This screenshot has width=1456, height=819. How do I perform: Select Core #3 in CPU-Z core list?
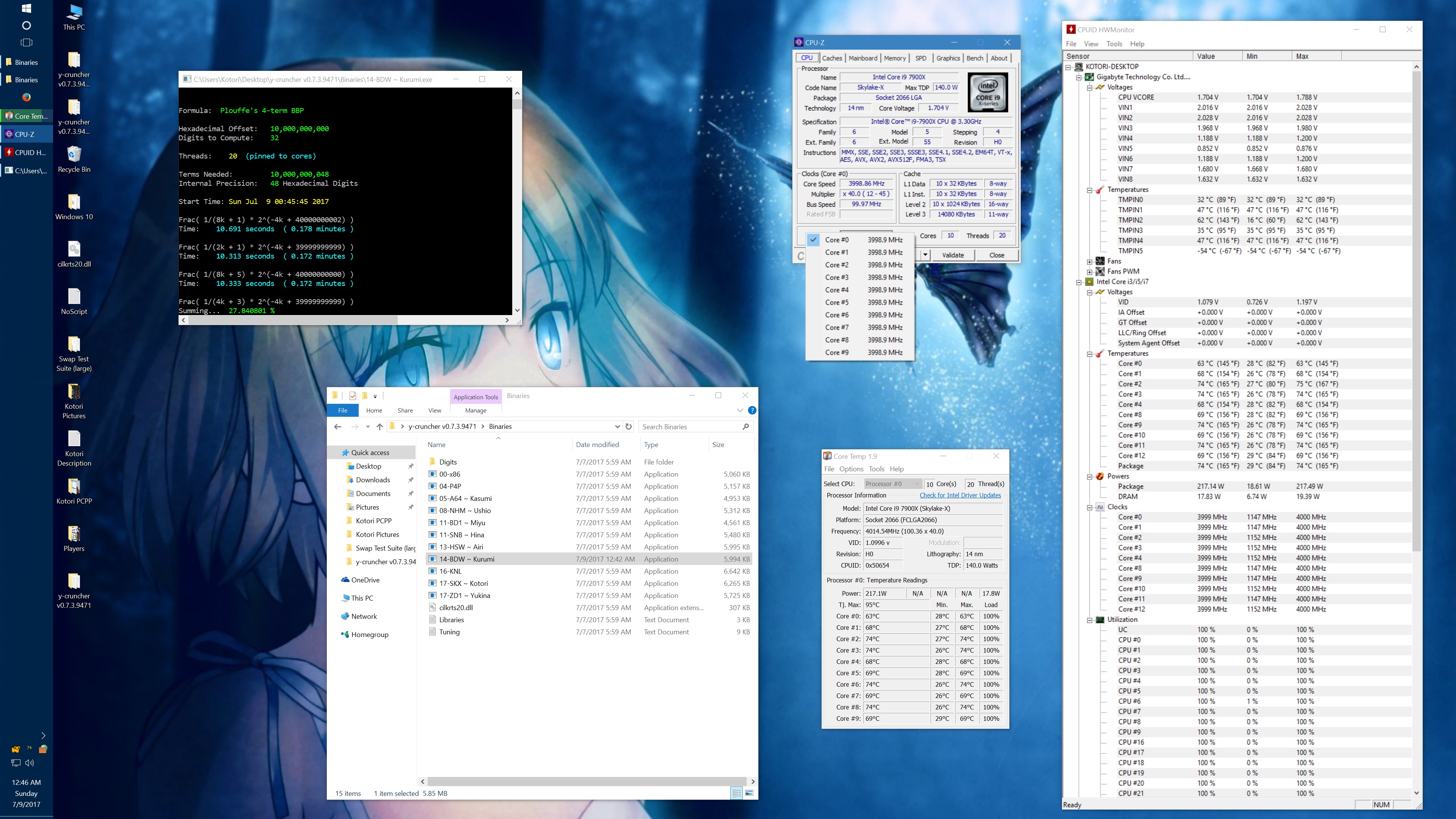pyautogui.click(x=836, y=278)
